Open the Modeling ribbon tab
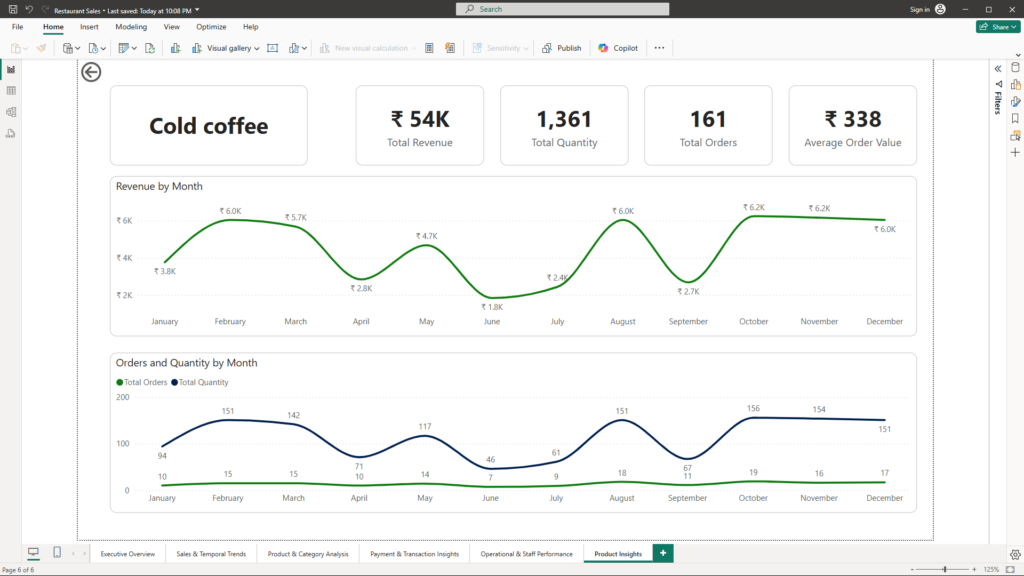Viewport: 1024px width, 576px height. tap(131, 27)
